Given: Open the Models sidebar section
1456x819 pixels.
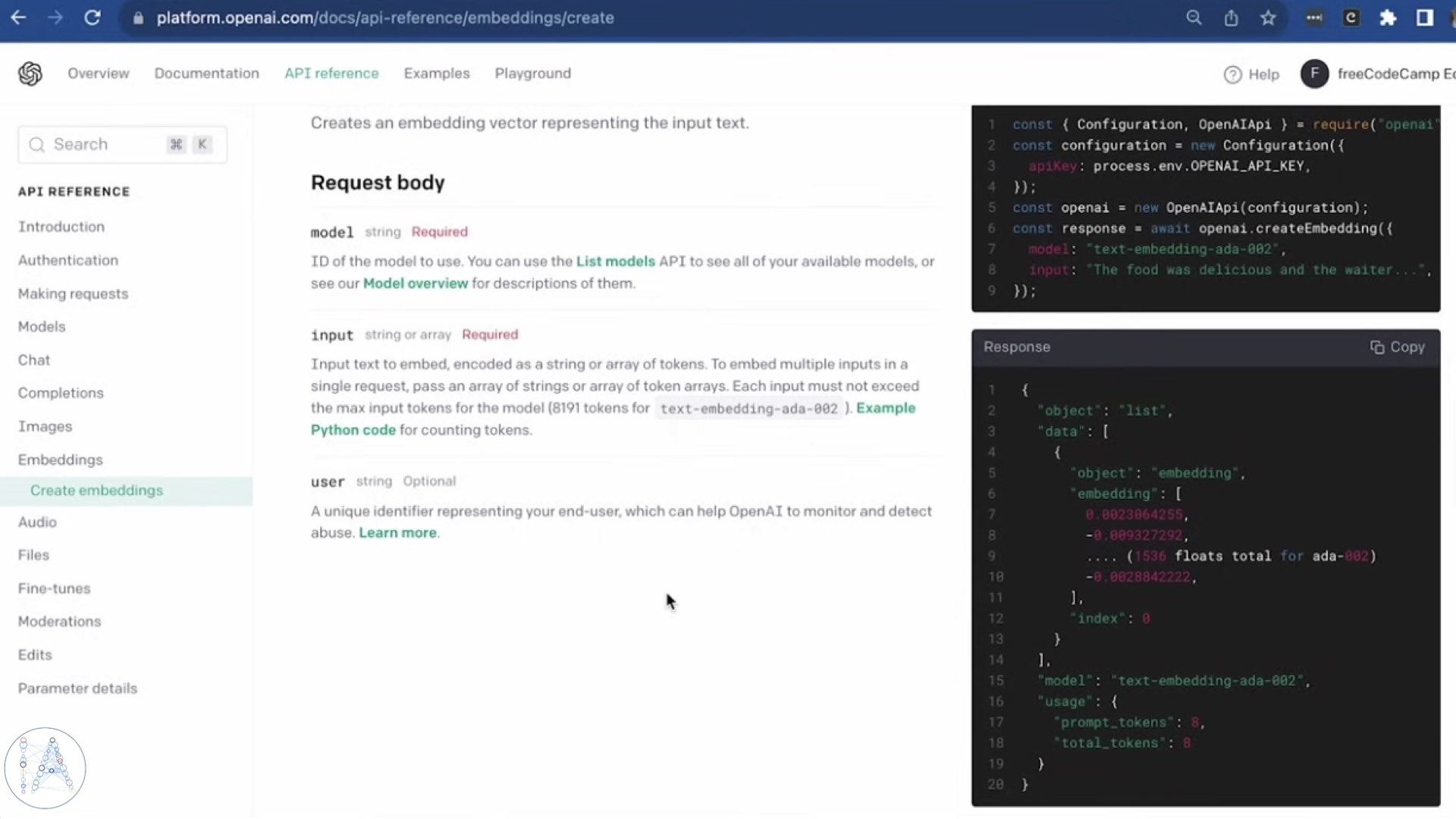Looking at the screenshot, I should pyautogui.click(x=42, y=327).
